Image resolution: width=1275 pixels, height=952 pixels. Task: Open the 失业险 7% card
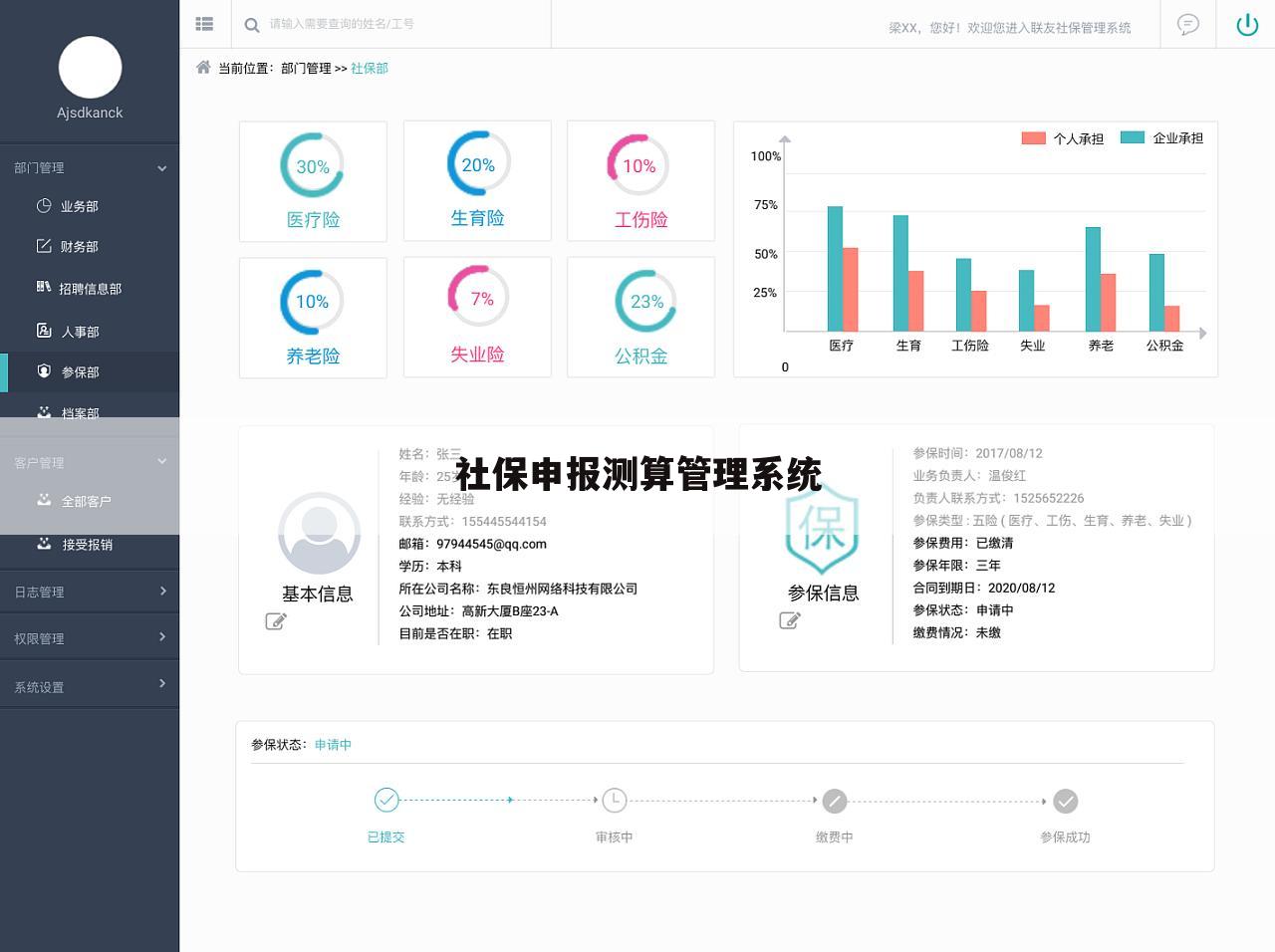(x=477, y=317)
